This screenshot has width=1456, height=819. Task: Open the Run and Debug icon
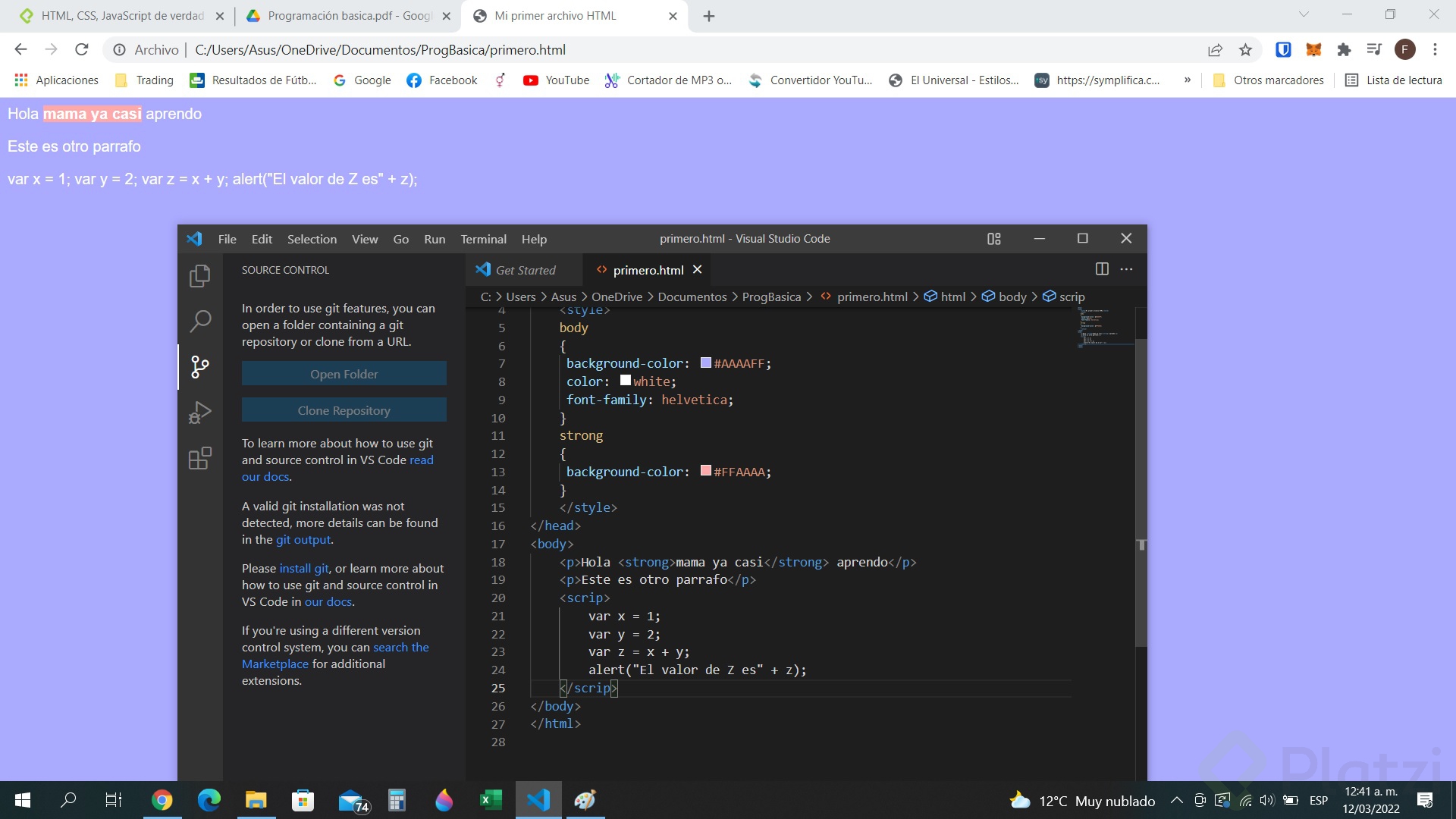[199, 413]
